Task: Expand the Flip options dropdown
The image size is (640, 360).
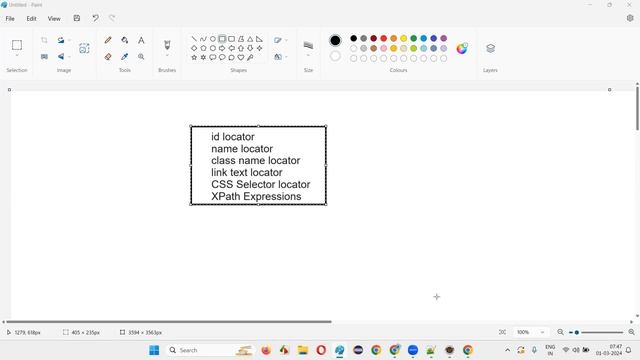Action: point(69,57)
